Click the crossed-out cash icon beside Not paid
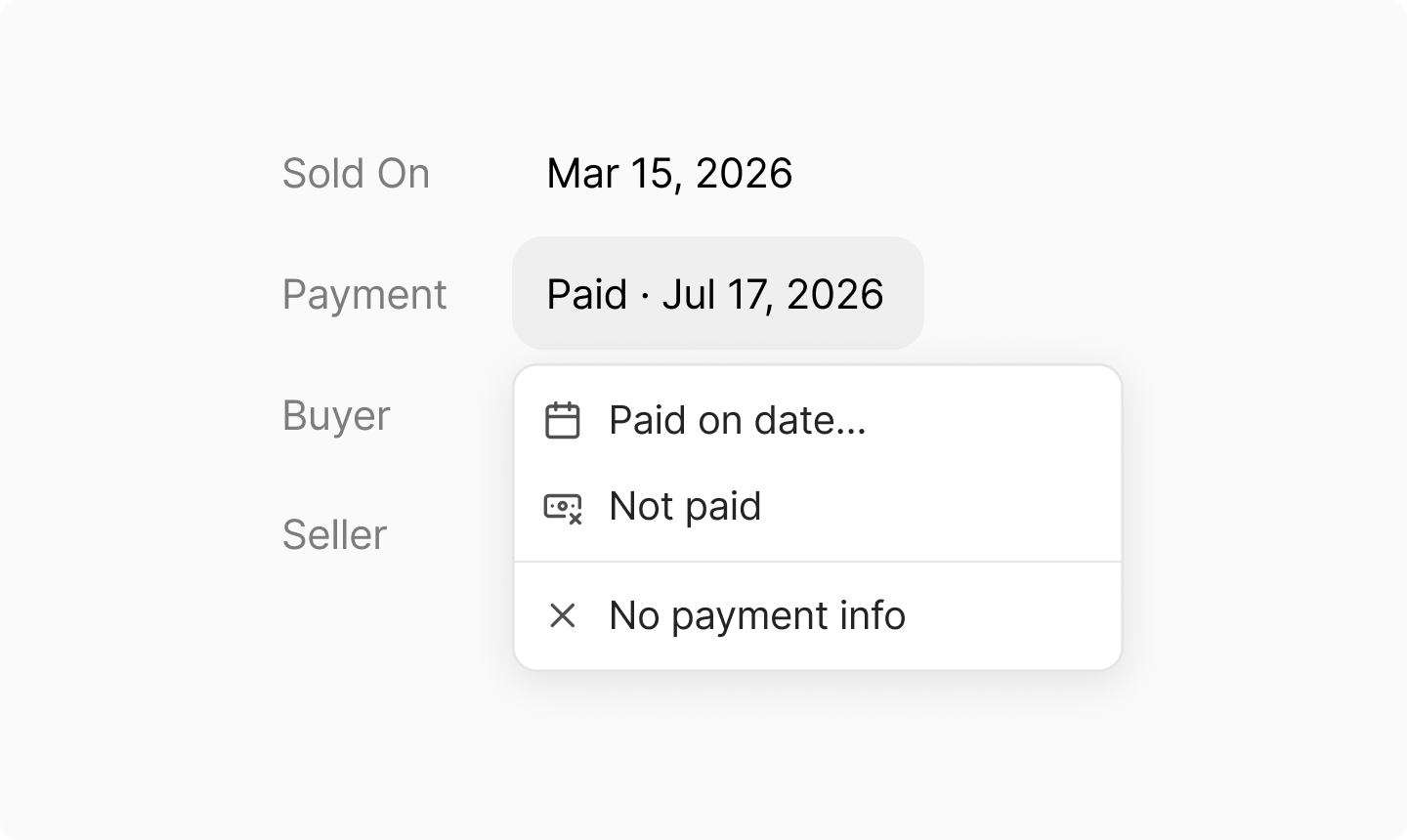The height and width of the screenshot is (840, 1407). pyautogui.click(x=563, y=508)
